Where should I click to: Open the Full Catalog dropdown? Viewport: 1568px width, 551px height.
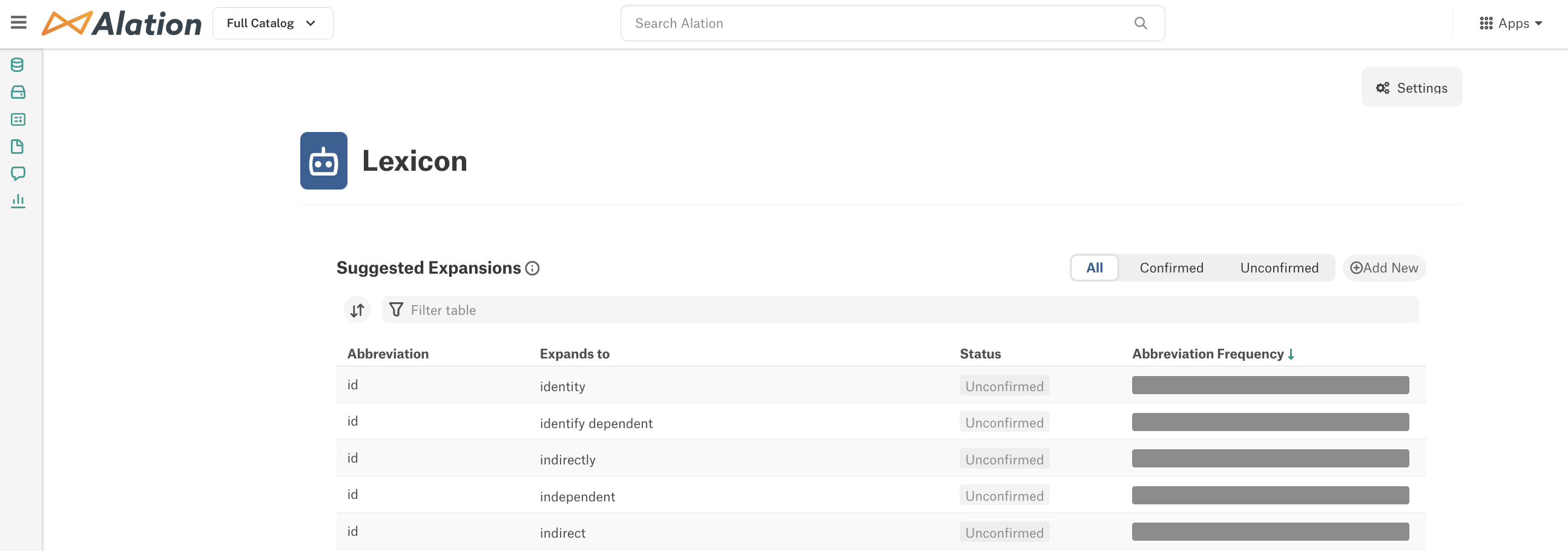[272, 23]
